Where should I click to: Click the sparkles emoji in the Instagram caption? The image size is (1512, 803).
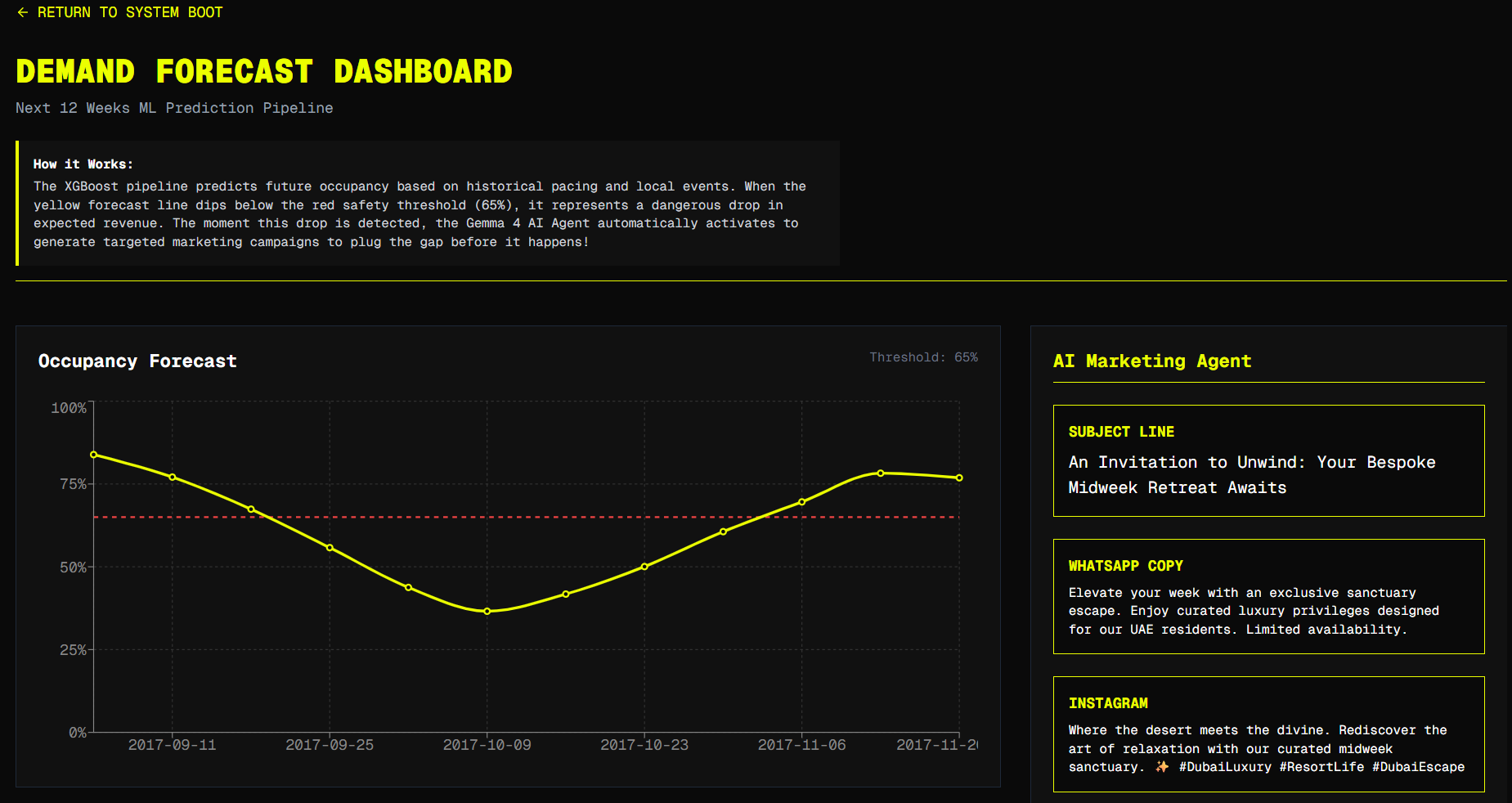(1162, 766)
